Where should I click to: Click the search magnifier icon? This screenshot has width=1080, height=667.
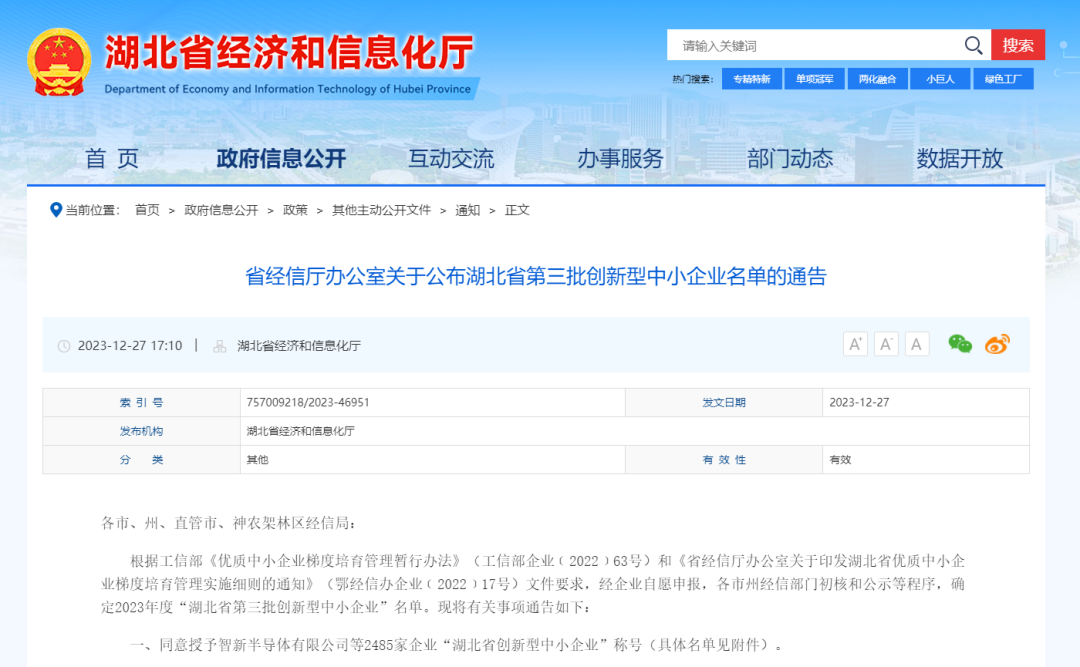(973, 45)
